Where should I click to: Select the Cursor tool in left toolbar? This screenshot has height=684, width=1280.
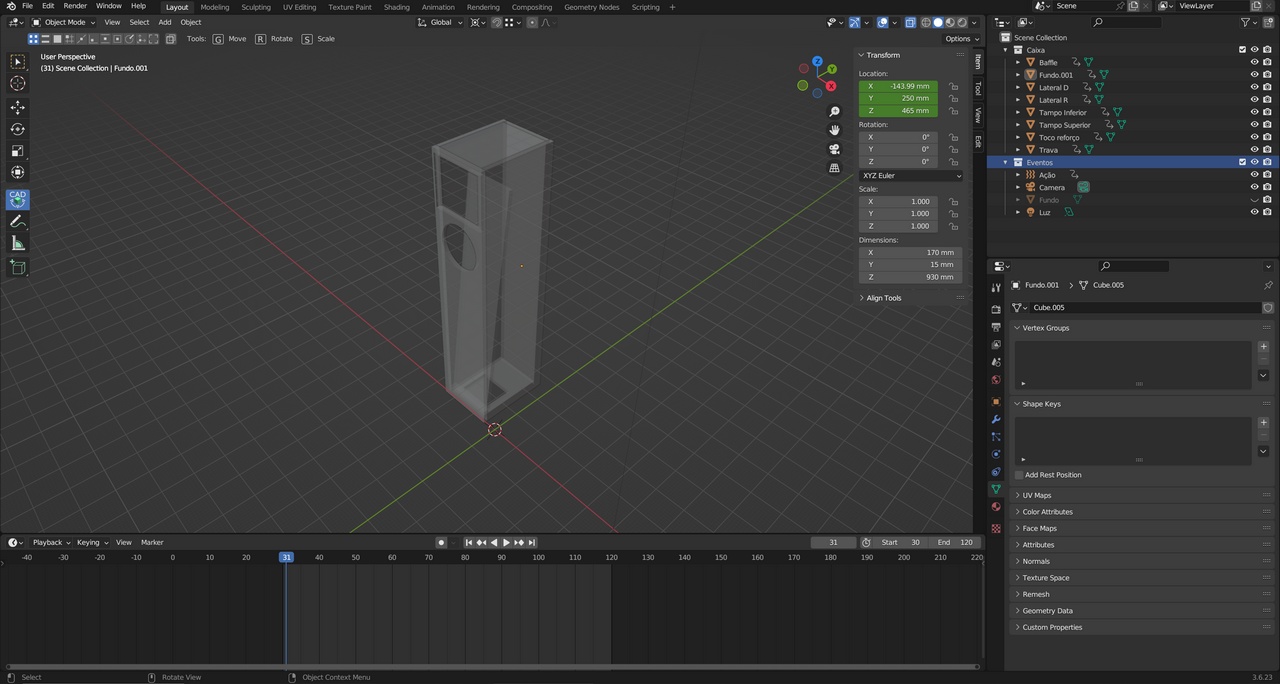tap(17, 84)
